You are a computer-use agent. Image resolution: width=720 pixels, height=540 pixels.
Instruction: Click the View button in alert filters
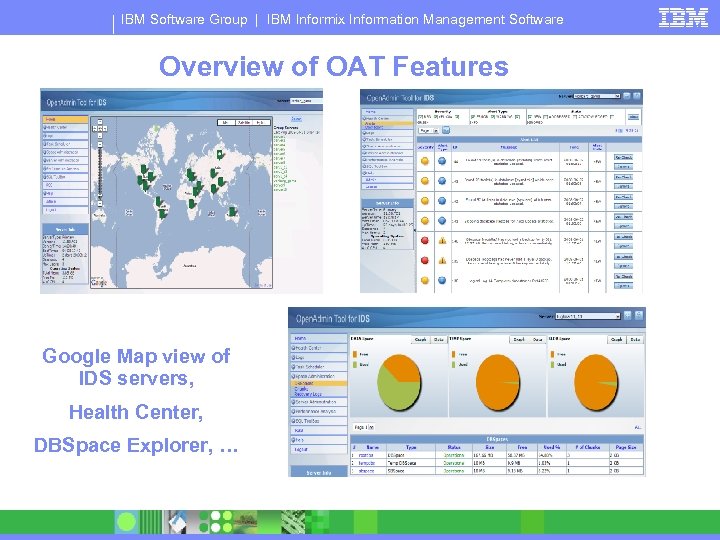point(633,117)
